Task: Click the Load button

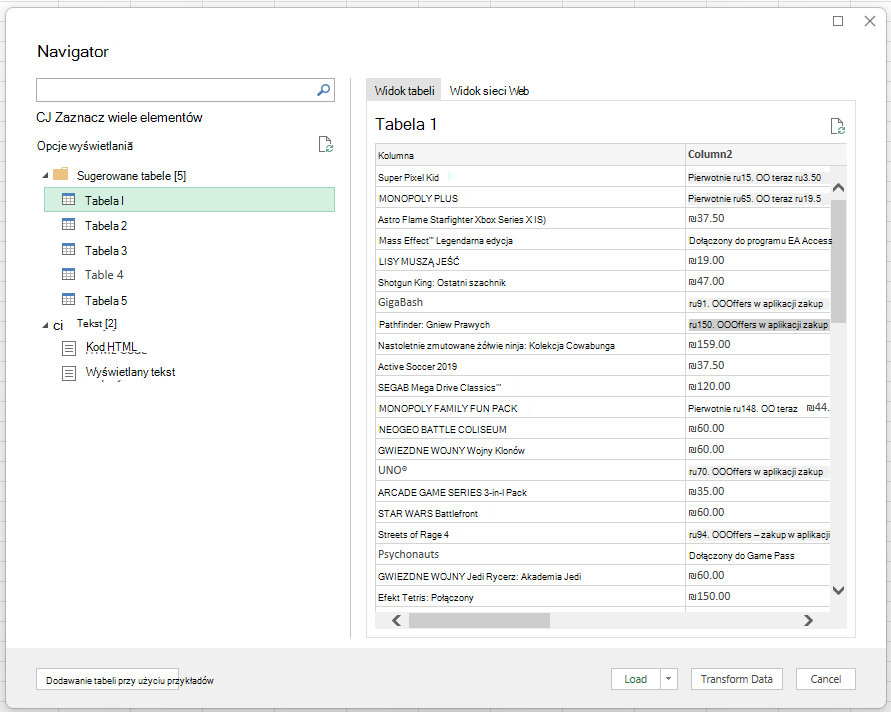Action: [x=636, y=679]
